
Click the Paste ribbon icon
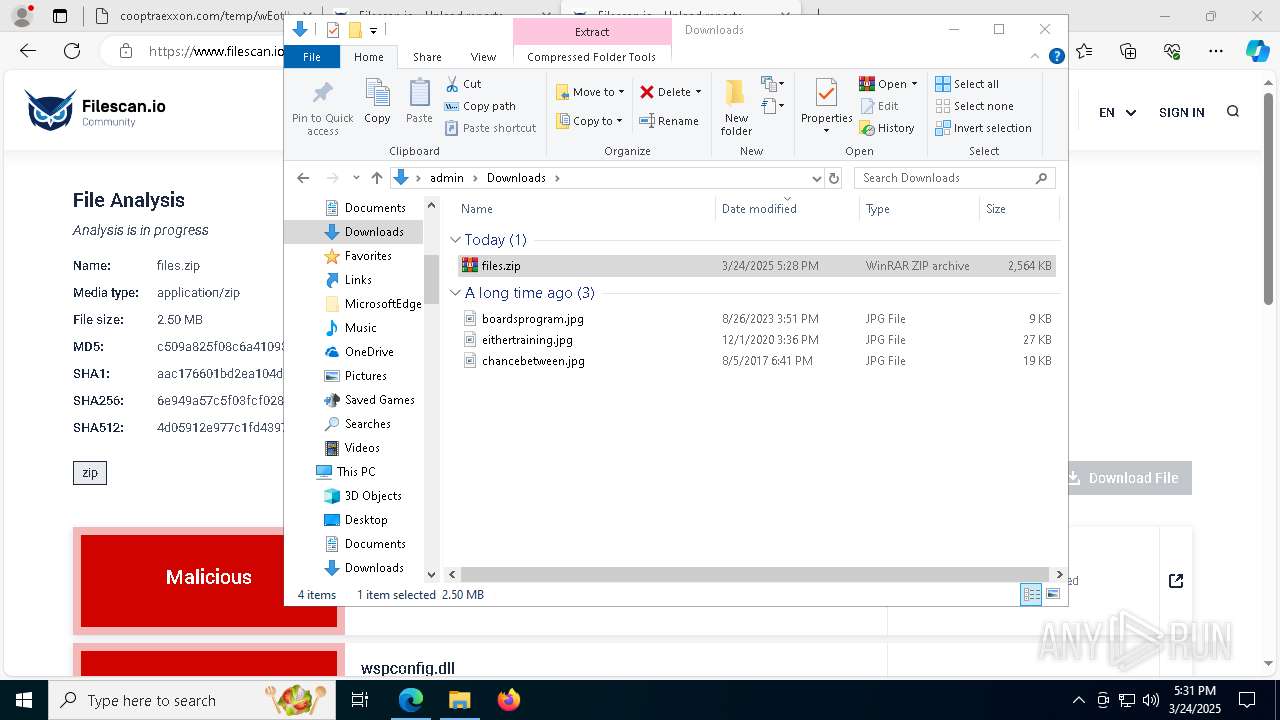(419, 101)
